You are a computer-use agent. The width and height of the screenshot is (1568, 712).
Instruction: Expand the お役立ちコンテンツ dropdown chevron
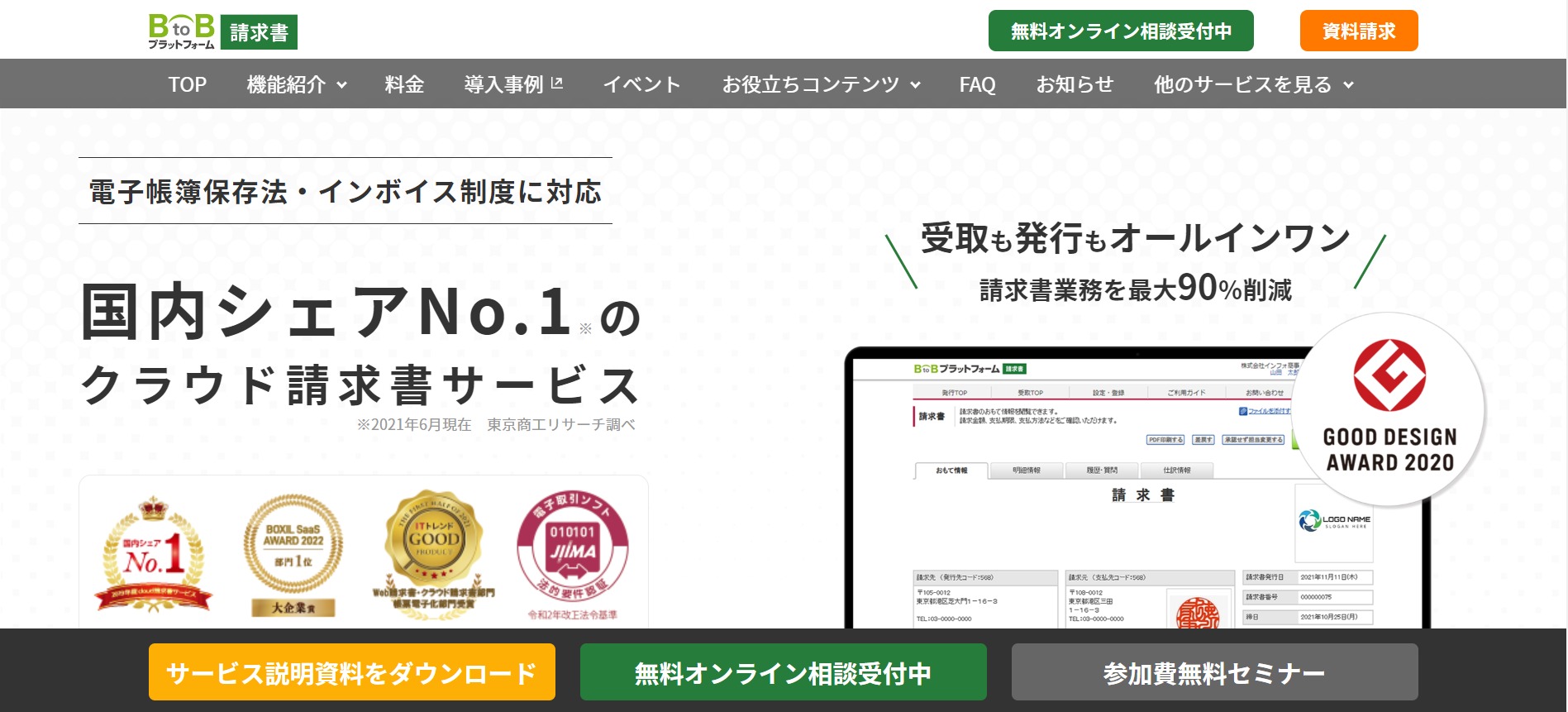point(915,85)
